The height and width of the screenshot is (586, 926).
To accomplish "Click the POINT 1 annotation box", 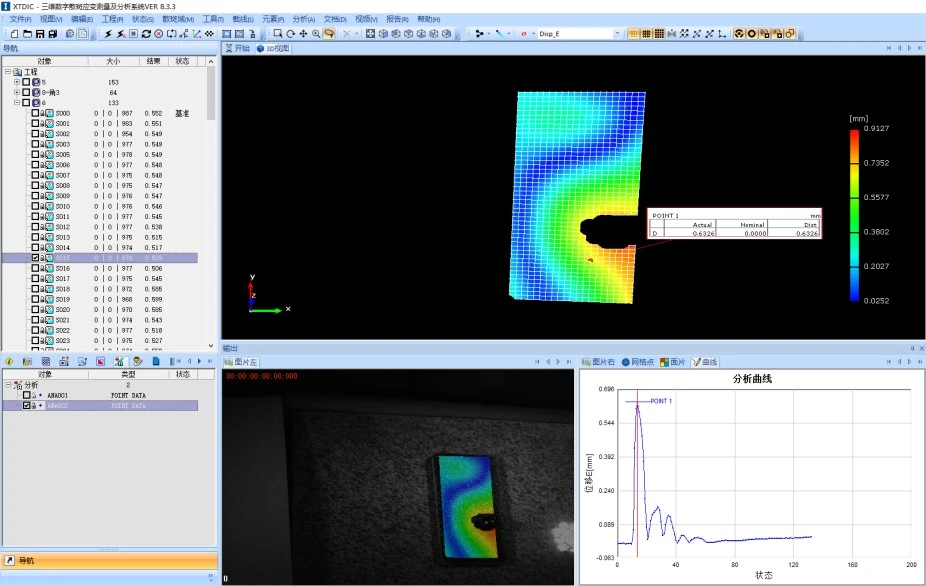I will click(x=734, y=223).
